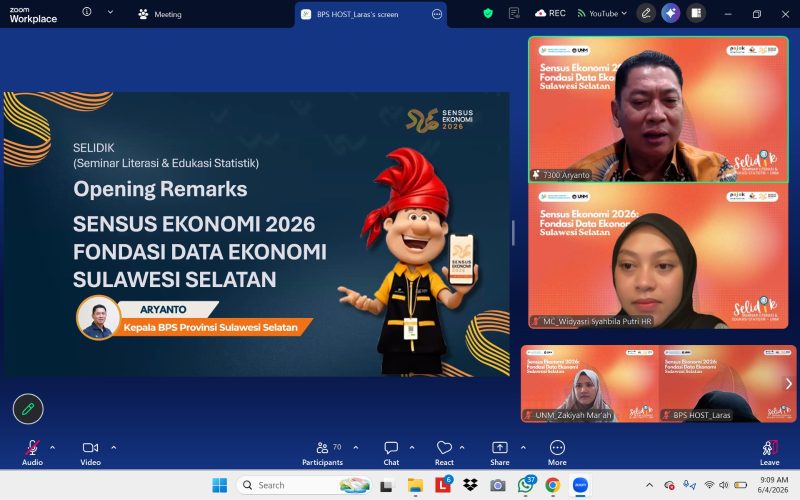Image resolution: width=800 pixels, height=500 pixels.
Task: Open the Camera app on taskbar
Action: click(x=498, y=485)
